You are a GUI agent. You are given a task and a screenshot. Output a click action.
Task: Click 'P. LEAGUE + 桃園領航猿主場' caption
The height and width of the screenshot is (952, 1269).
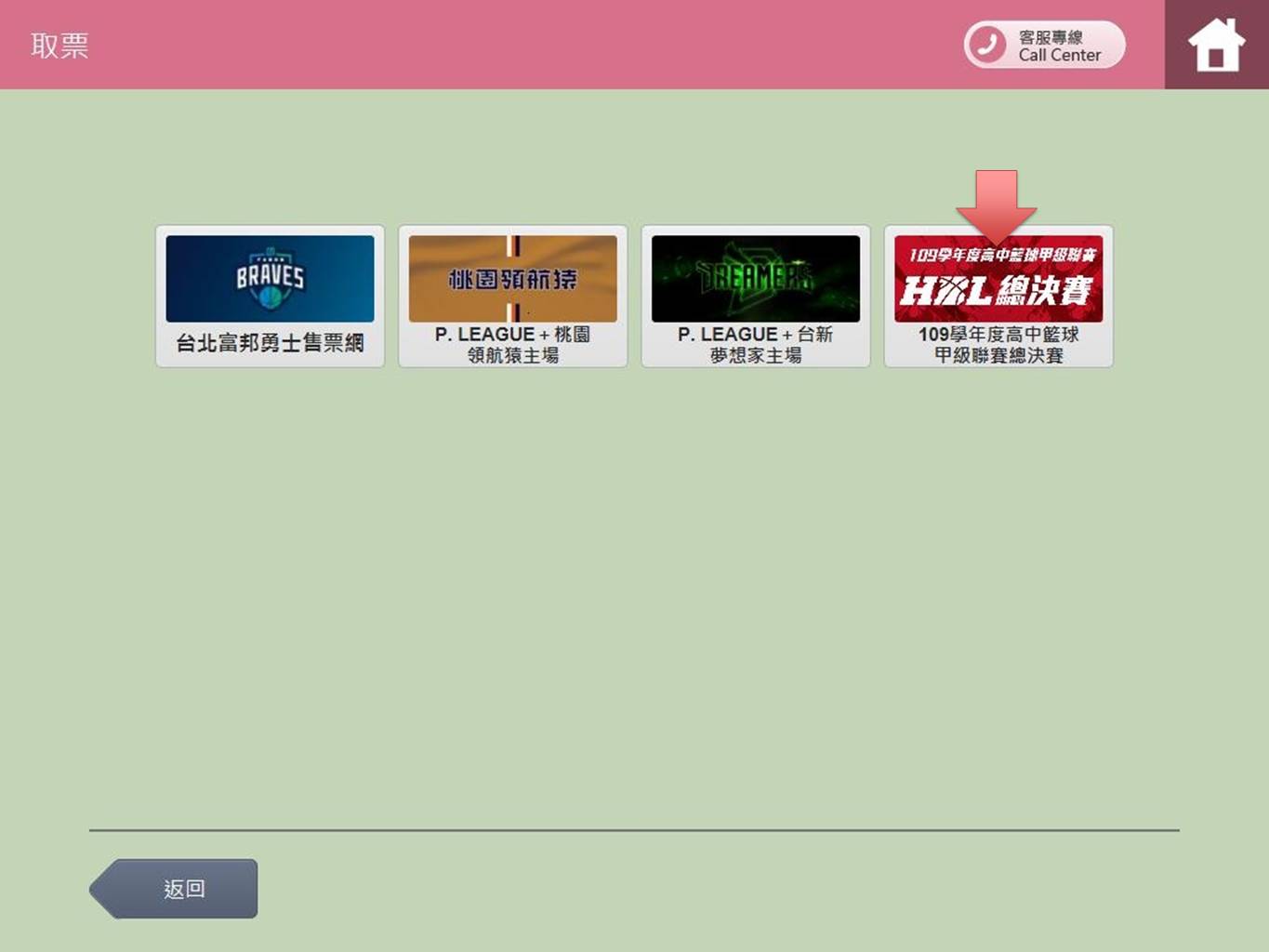[x=512, y=344]
